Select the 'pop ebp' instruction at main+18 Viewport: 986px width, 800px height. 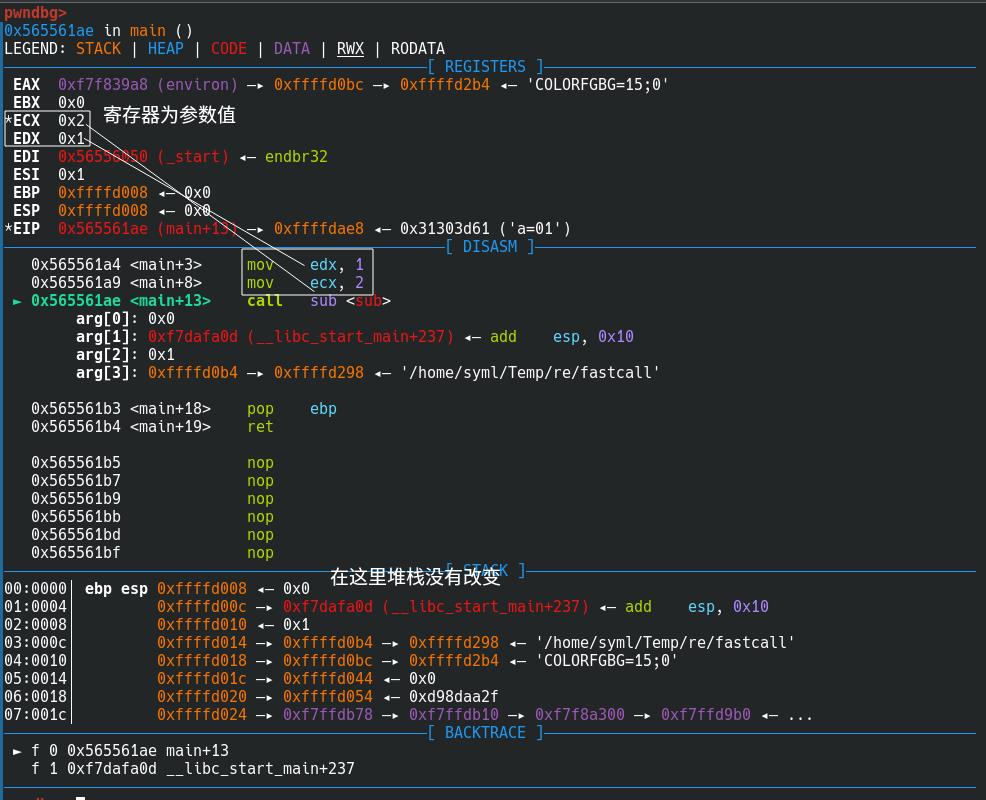click(292, 409)
